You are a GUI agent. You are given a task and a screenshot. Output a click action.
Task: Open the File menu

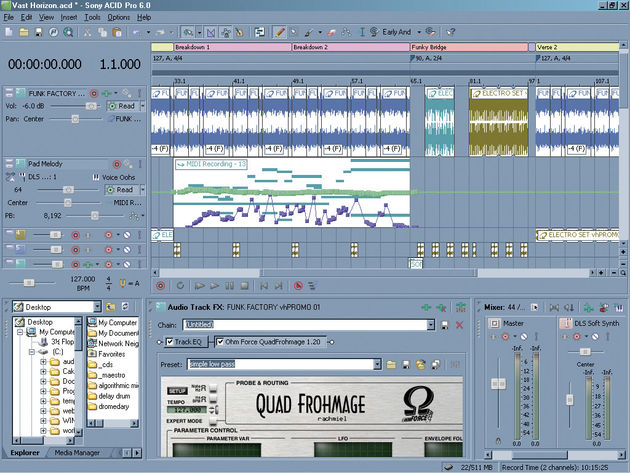point(8,17)
